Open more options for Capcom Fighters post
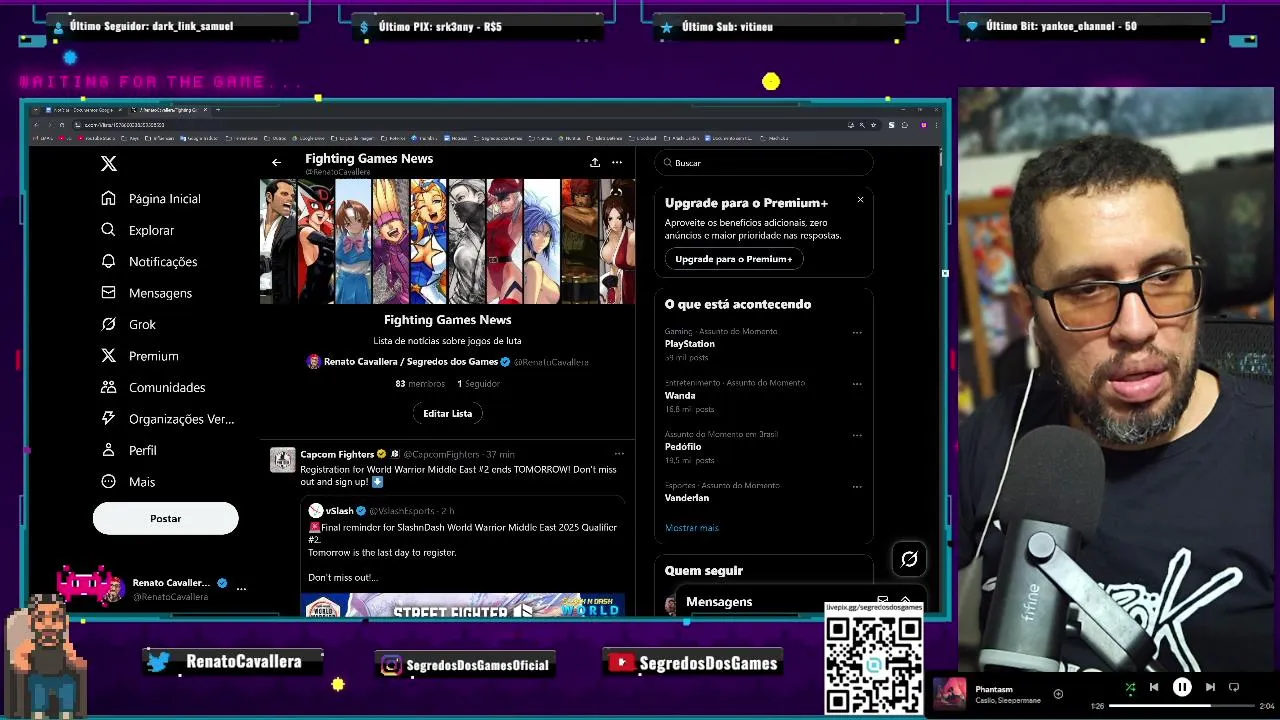The height and width of the screenshot is (720, 1280). (x=619, y=454)
